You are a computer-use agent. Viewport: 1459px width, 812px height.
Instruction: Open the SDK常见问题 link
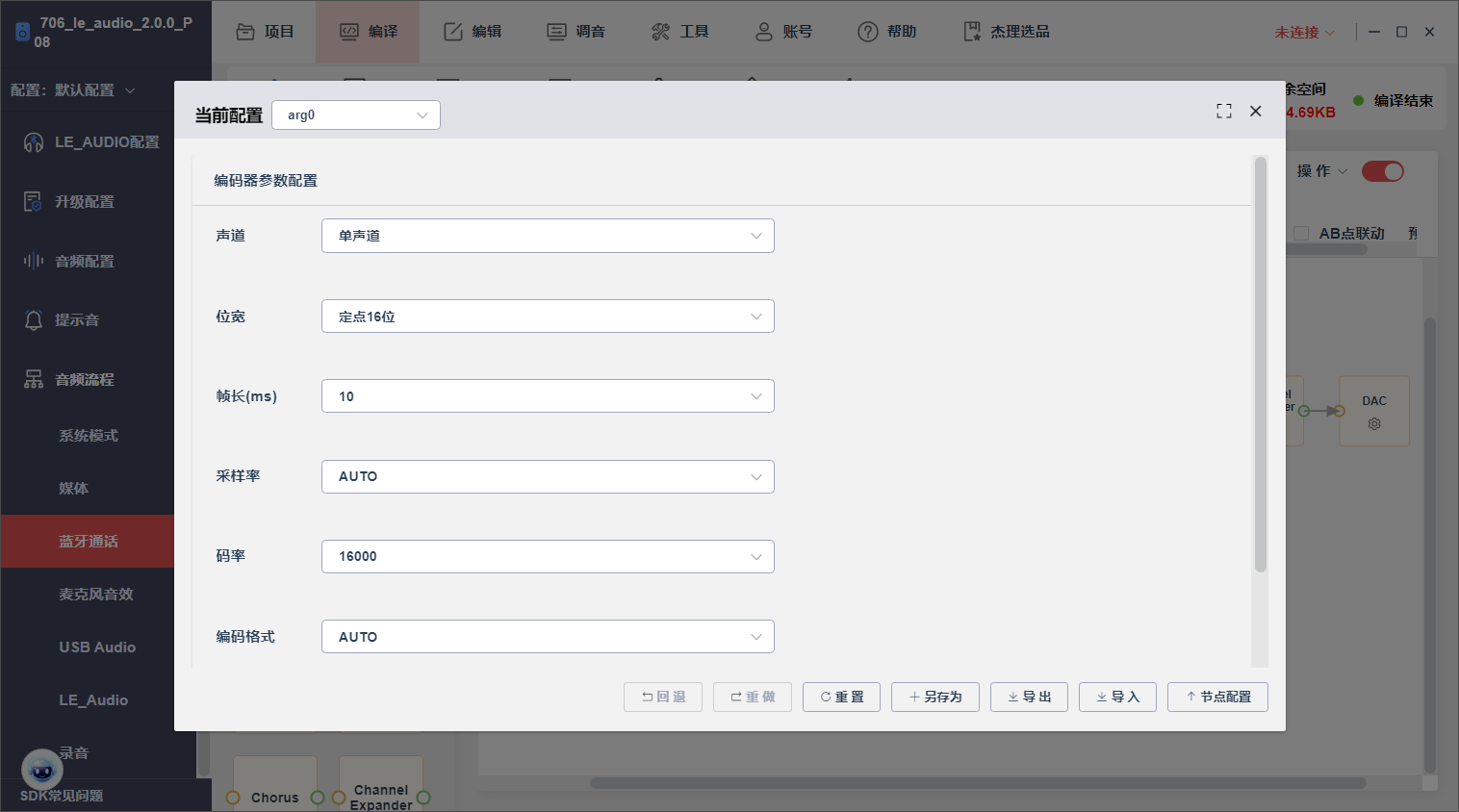(62, 796)
